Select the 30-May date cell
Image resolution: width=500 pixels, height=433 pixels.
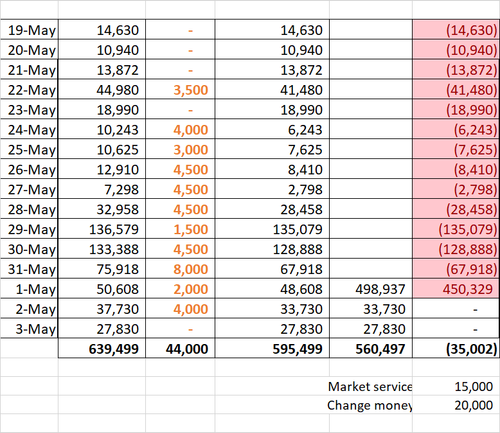click(29, 249)
